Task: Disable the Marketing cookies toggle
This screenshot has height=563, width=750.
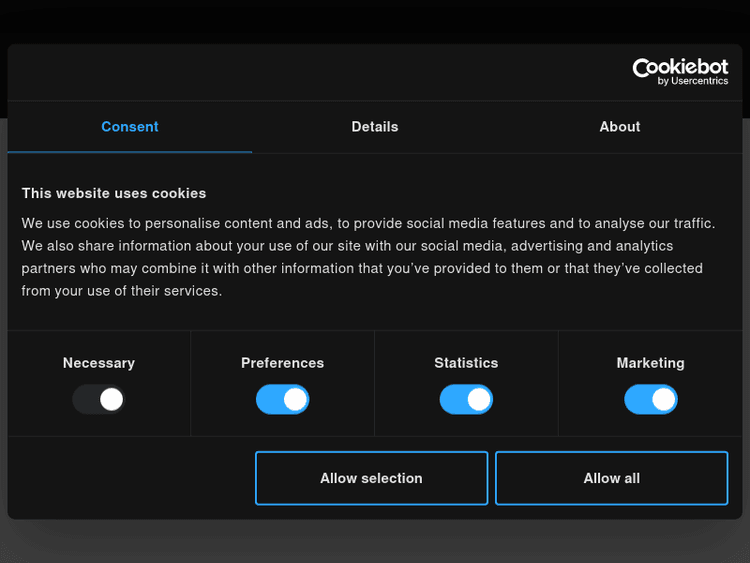Action: pos(651,400)
